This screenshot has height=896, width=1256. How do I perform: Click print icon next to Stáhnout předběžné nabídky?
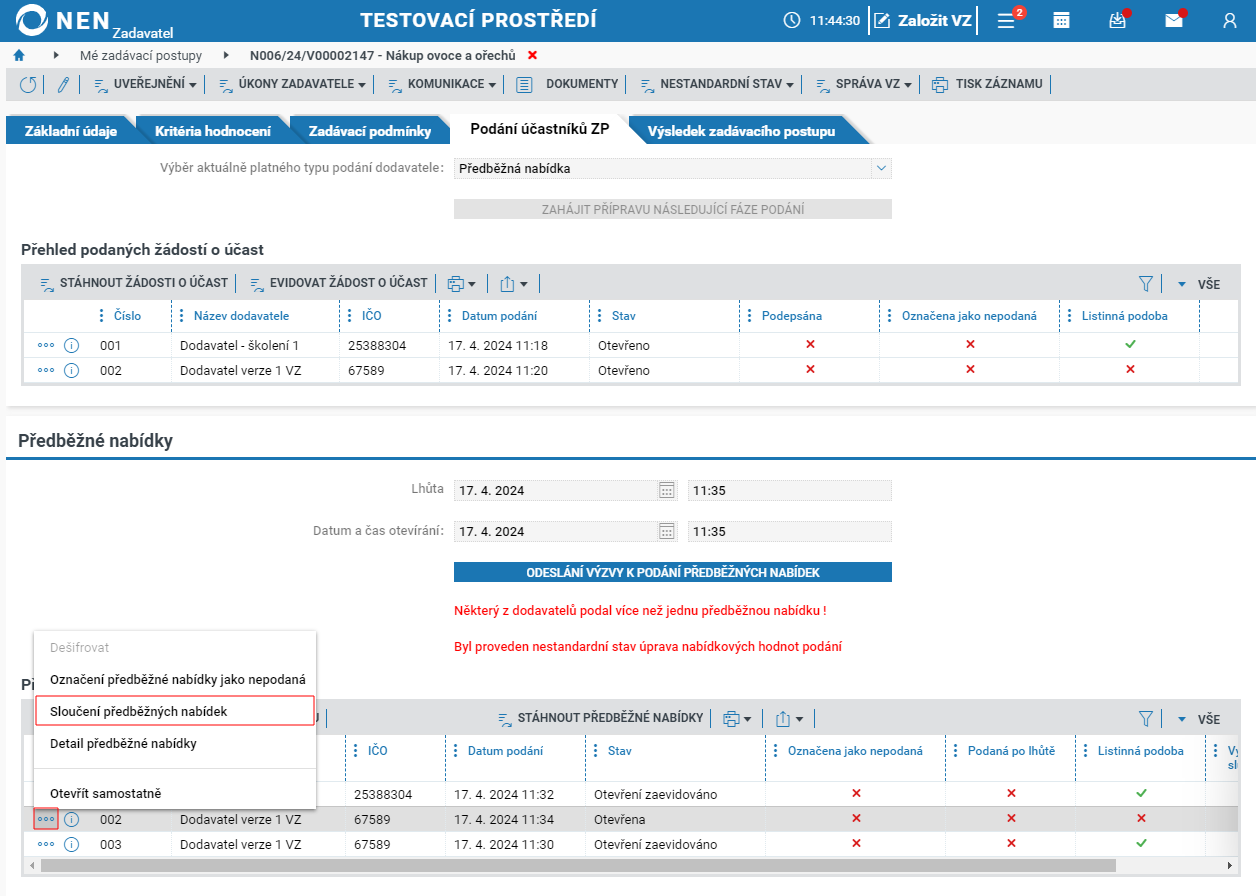point(738,718)
